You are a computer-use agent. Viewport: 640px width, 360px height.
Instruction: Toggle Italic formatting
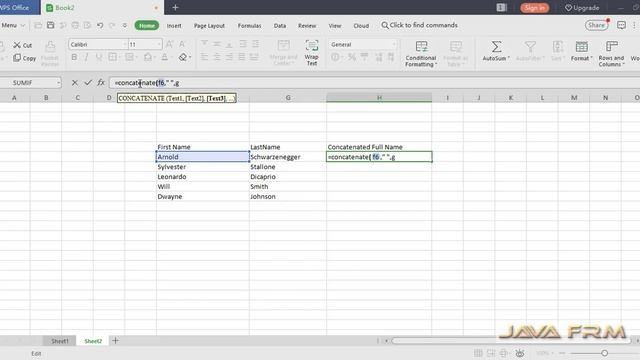(x=87, y=58)
